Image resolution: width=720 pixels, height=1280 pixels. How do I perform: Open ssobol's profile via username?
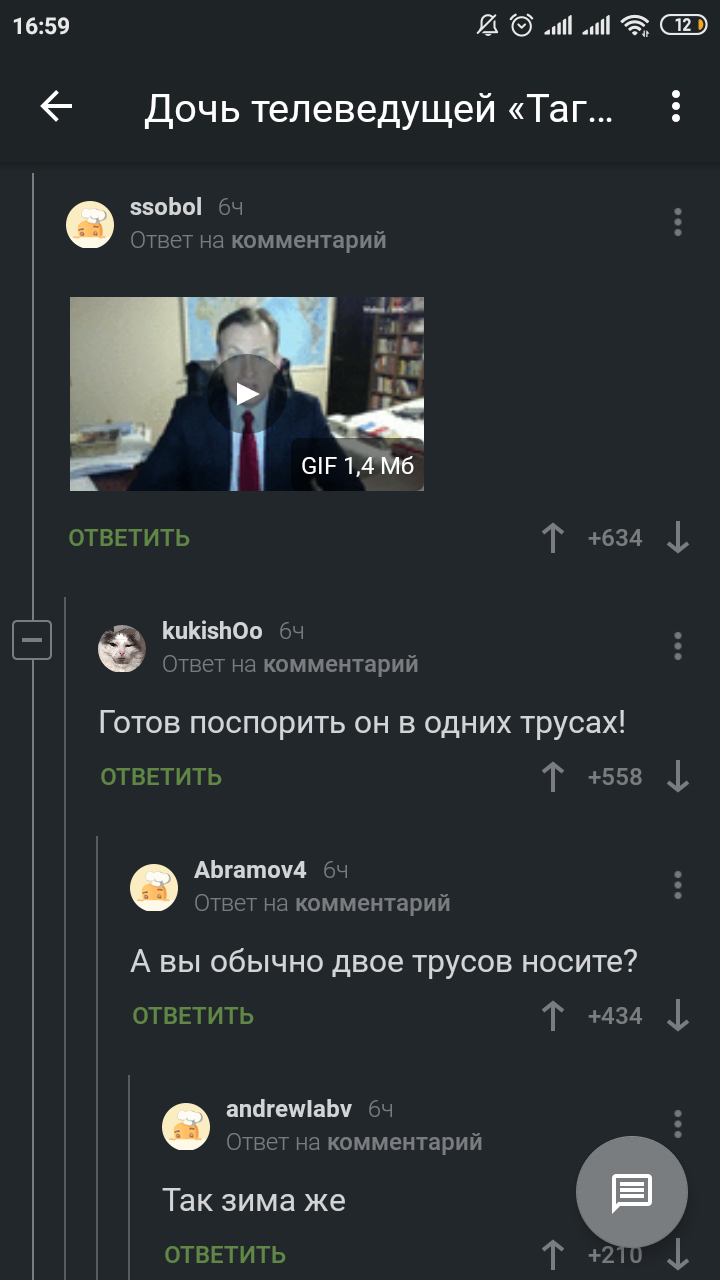(166, 207)
